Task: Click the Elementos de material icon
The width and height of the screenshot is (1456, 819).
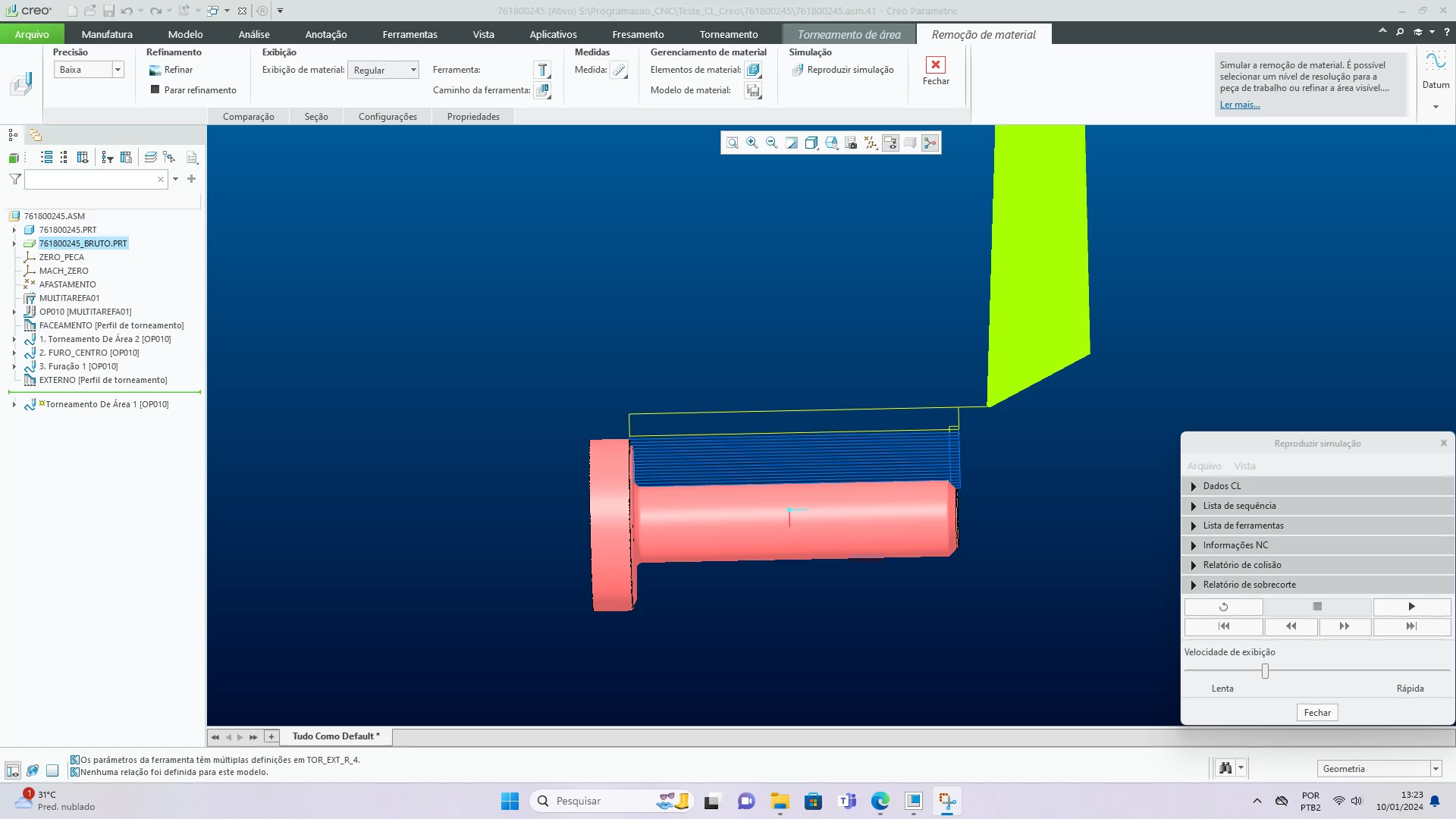Action: 753,70
